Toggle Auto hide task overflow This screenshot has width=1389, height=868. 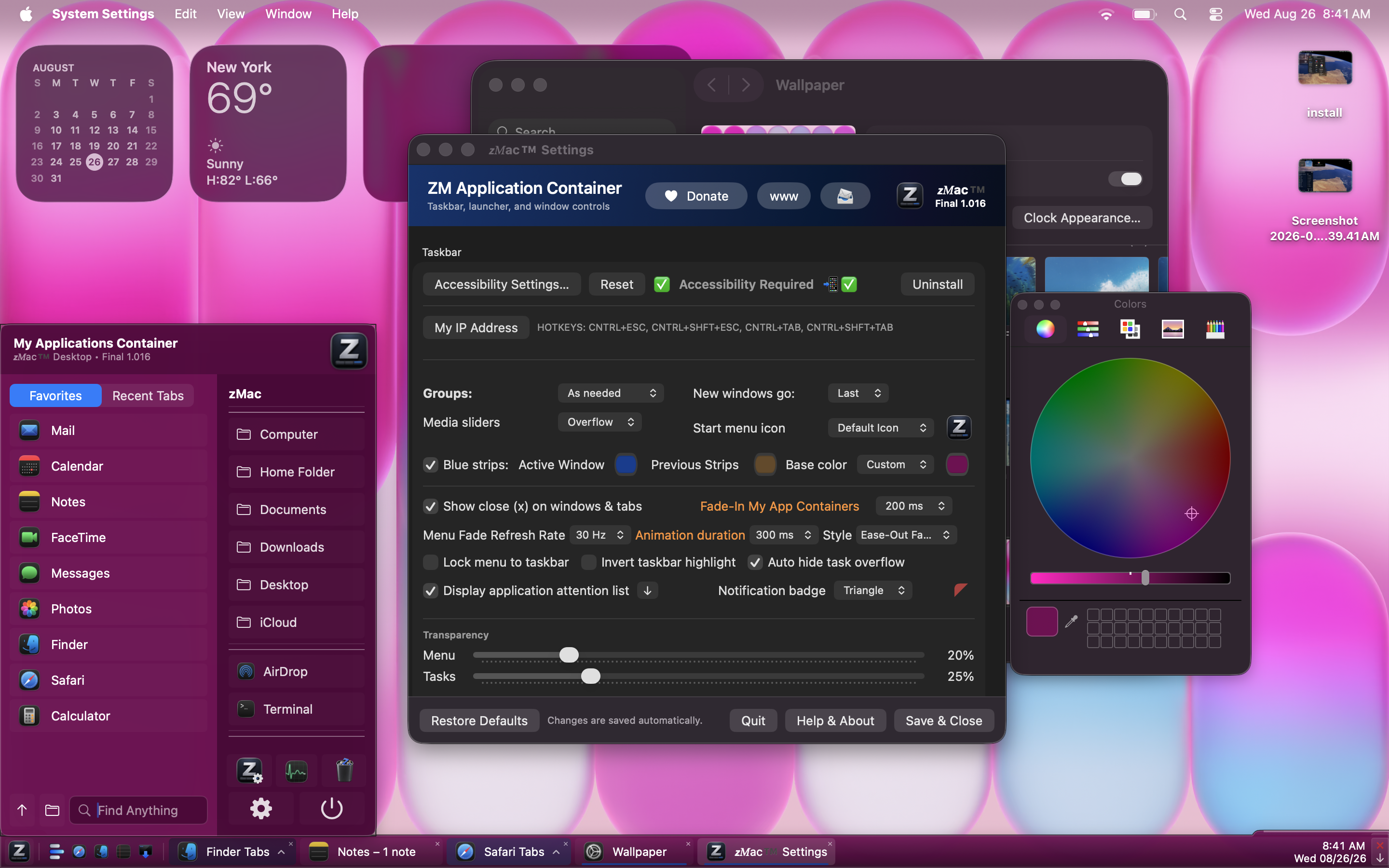point(755,563)
